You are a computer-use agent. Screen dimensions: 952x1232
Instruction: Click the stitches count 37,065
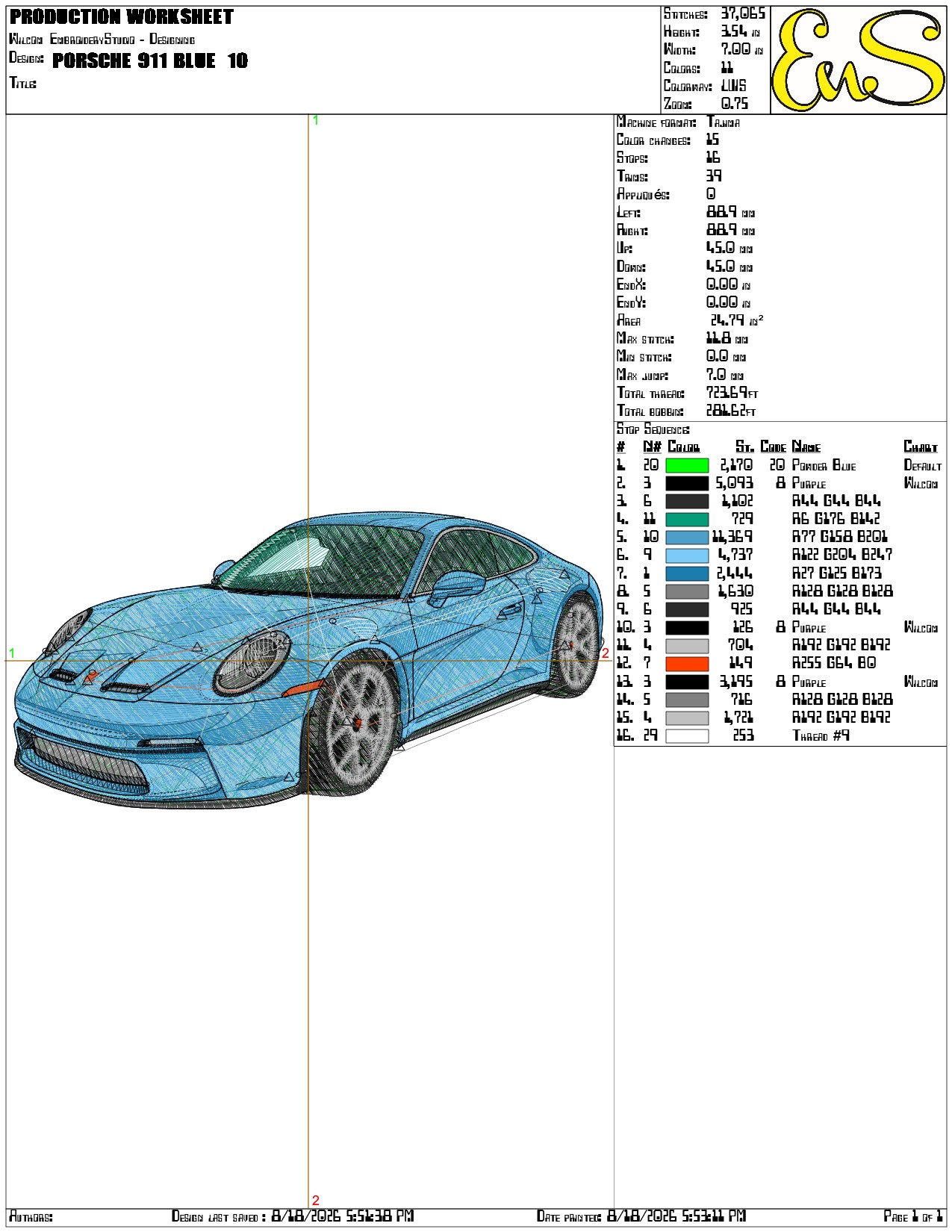pos(743,13)
